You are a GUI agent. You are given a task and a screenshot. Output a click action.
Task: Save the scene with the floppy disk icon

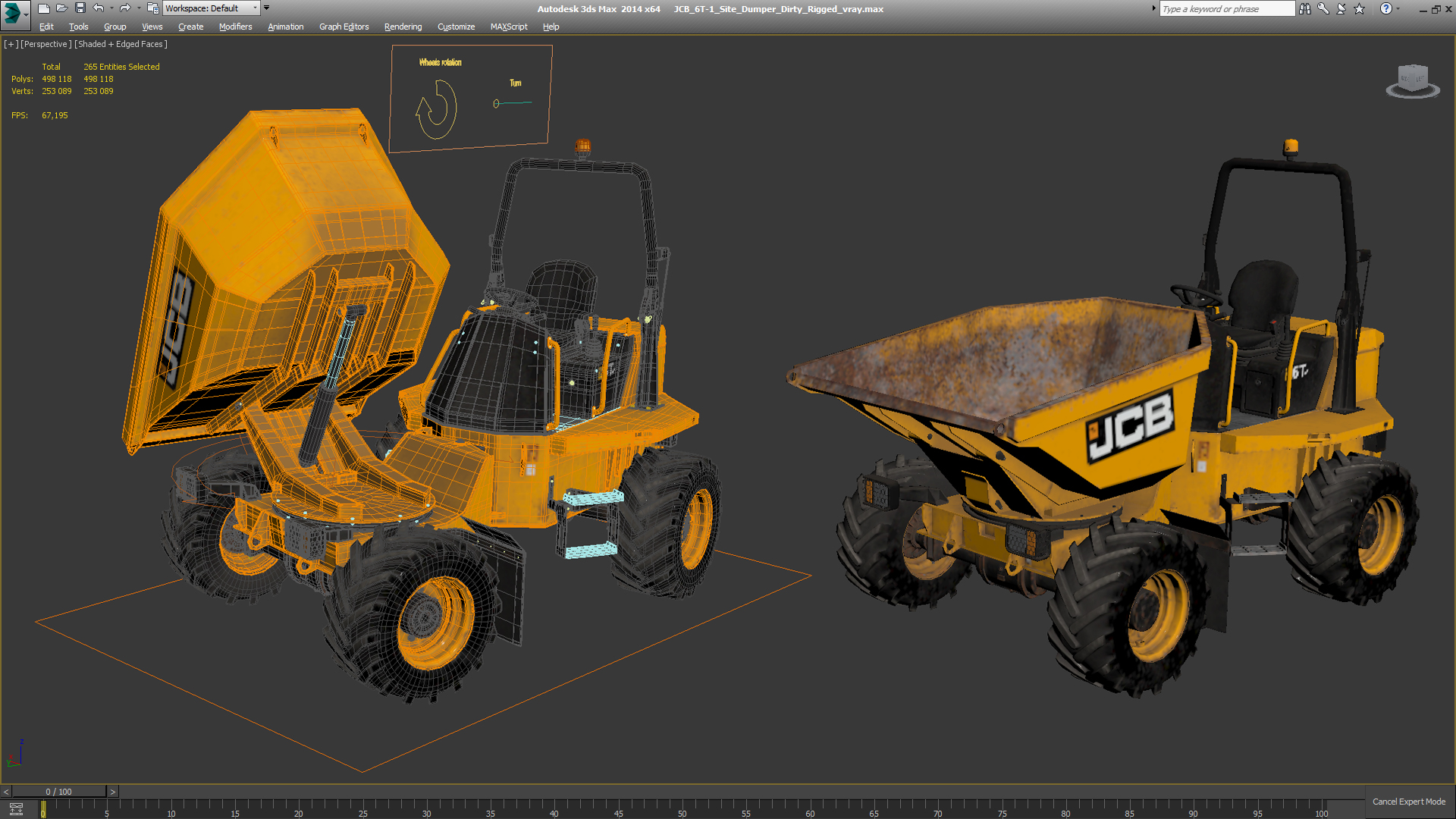80,8
